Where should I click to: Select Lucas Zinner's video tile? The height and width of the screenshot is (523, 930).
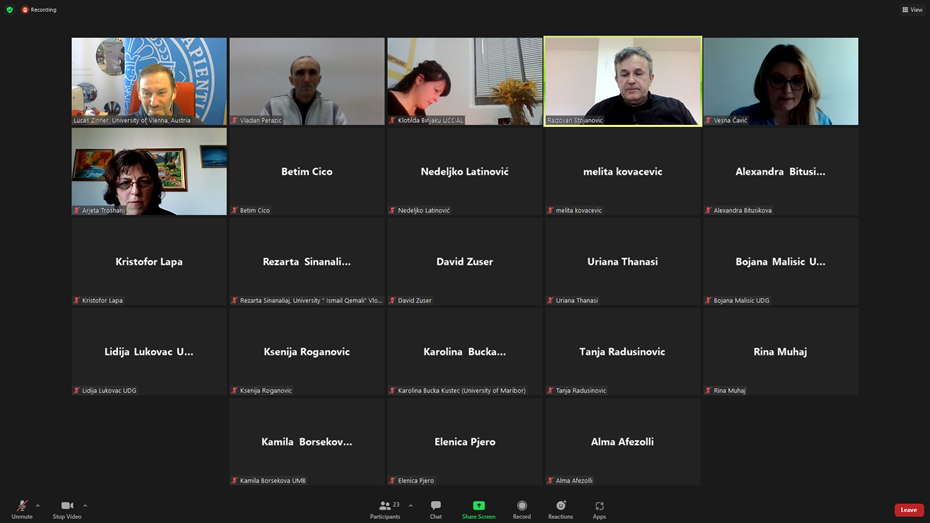[x=149, y=81]
